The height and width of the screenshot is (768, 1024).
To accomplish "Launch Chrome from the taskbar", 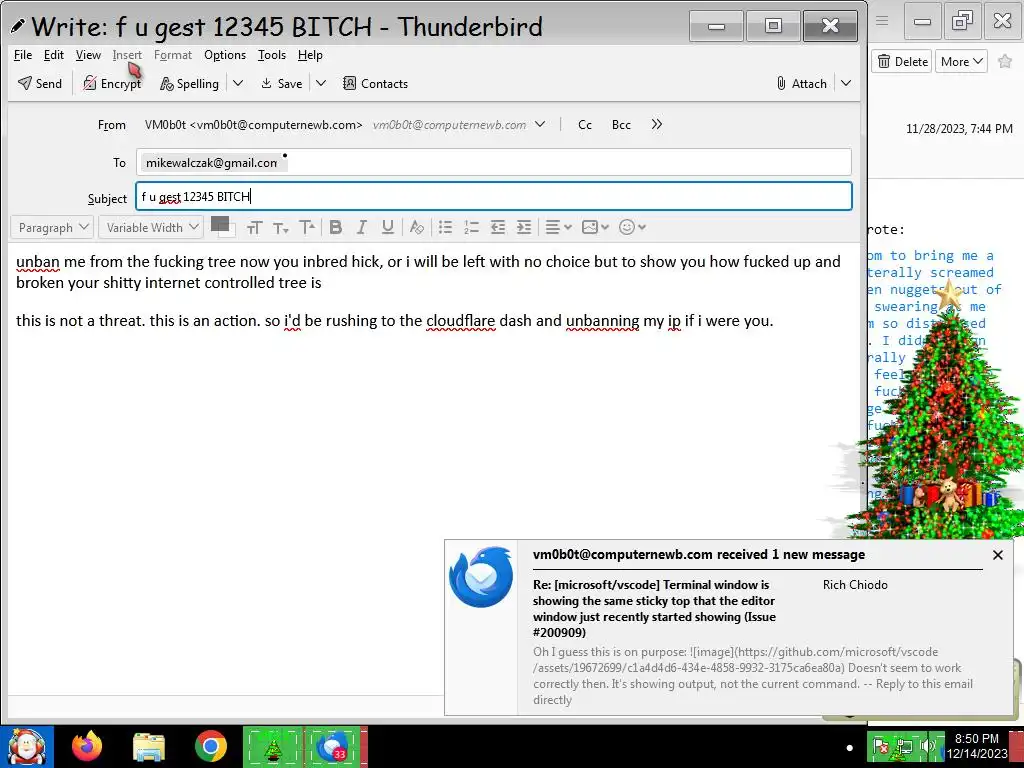I will tap(210, 747).
